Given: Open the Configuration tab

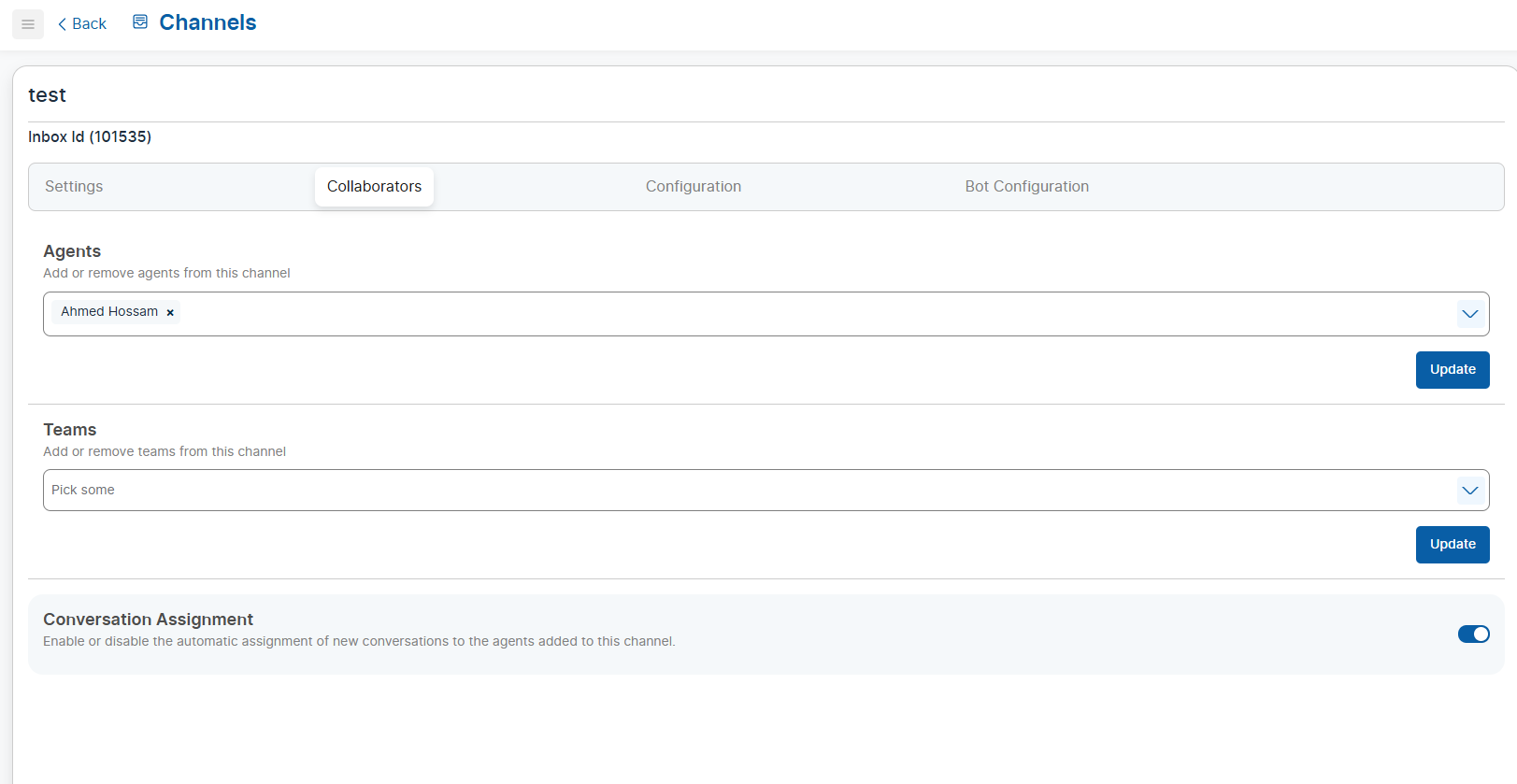Looking at the screenshot, I should (x=693, y=187).
